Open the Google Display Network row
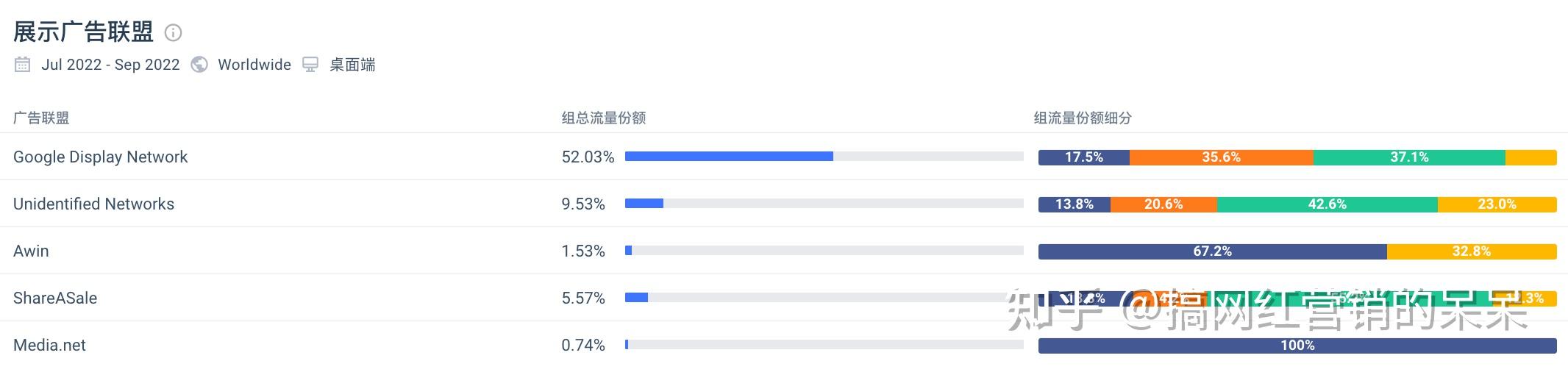Viewport: 1568px width, 372px height. 101,157
